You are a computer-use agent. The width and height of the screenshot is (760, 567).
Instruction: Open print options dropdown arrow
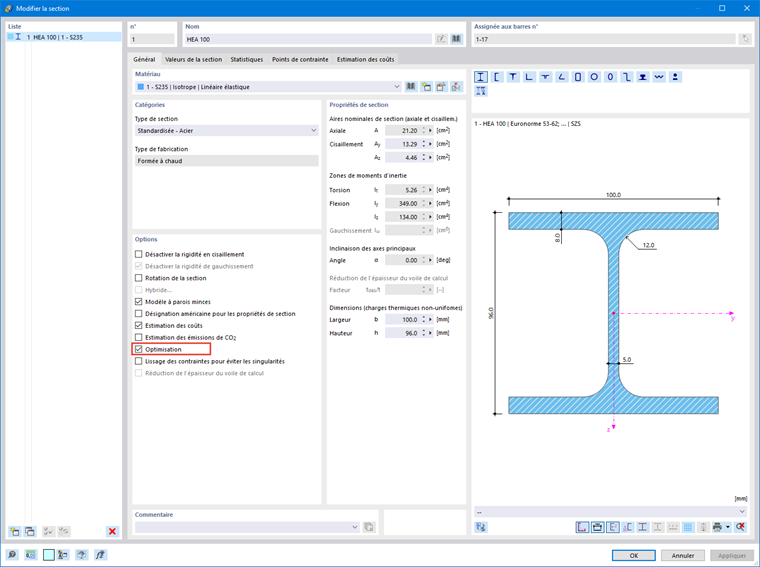[728, 527]
